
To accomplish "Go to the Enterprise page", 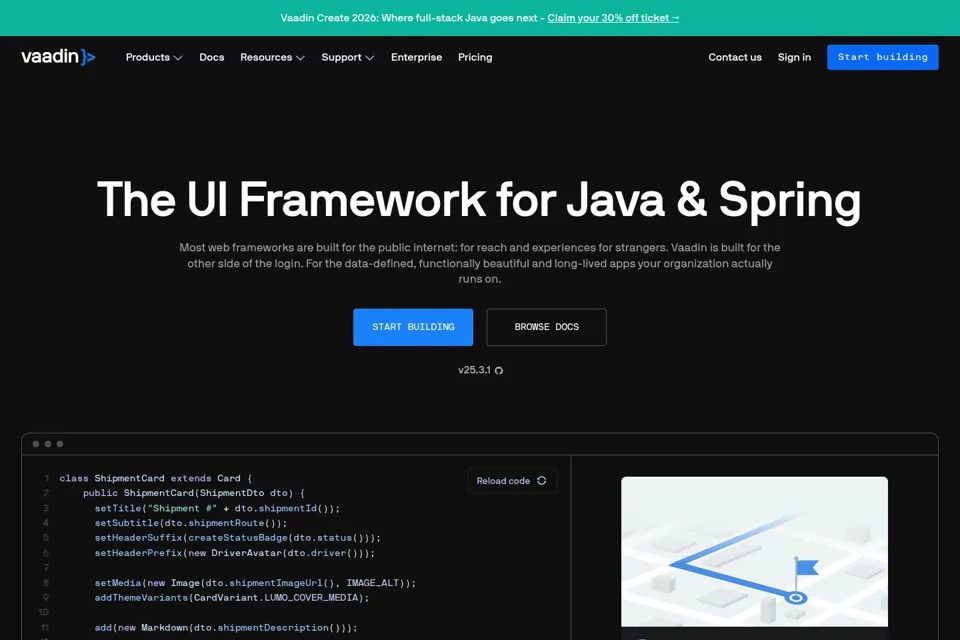I will (416, 57).
